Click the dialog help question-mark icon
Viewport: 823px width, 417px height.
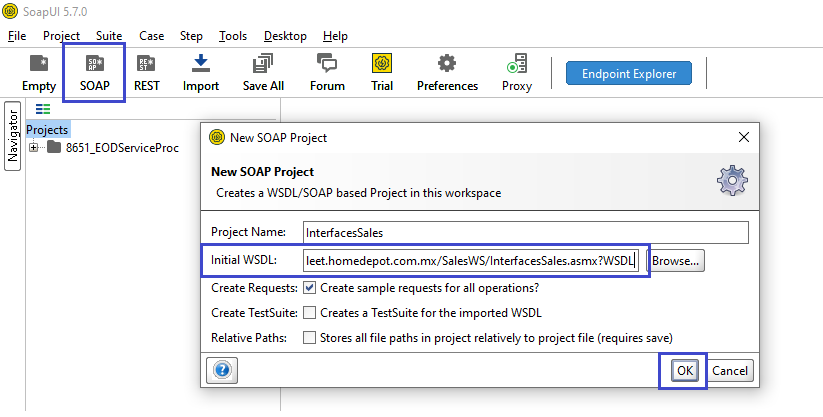point(222,370)
